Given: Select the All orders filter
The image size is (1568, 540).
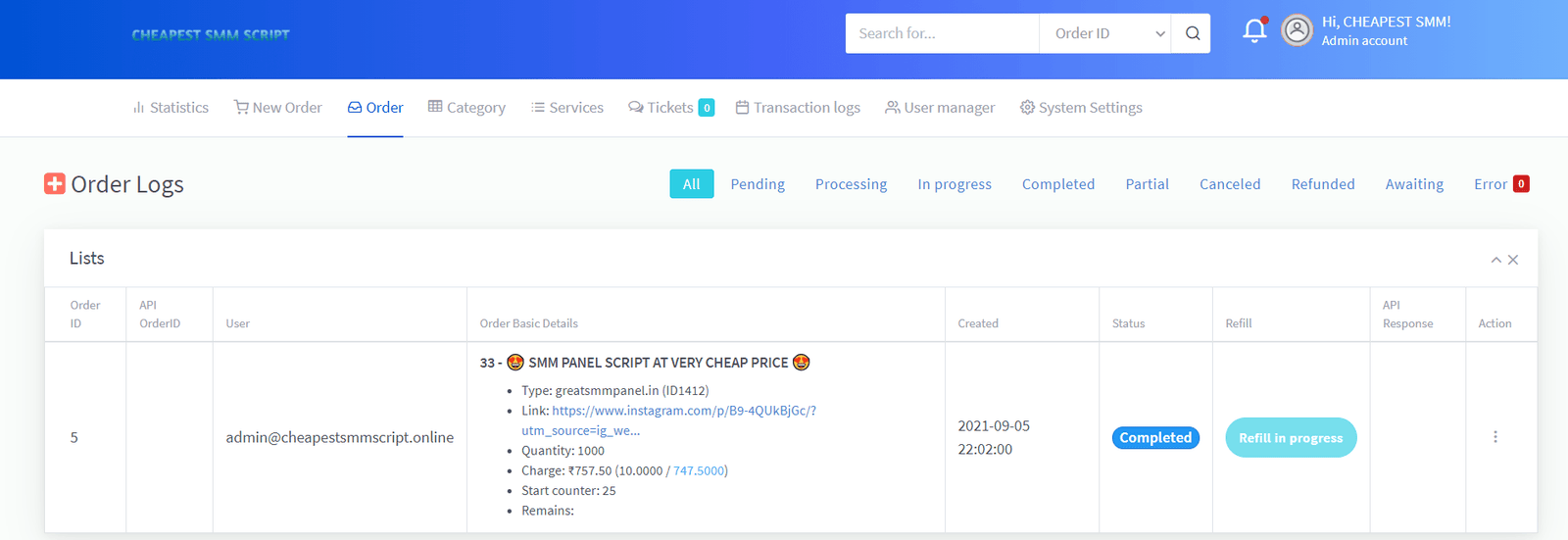Looking at the screenshot, I should (691, 184).
